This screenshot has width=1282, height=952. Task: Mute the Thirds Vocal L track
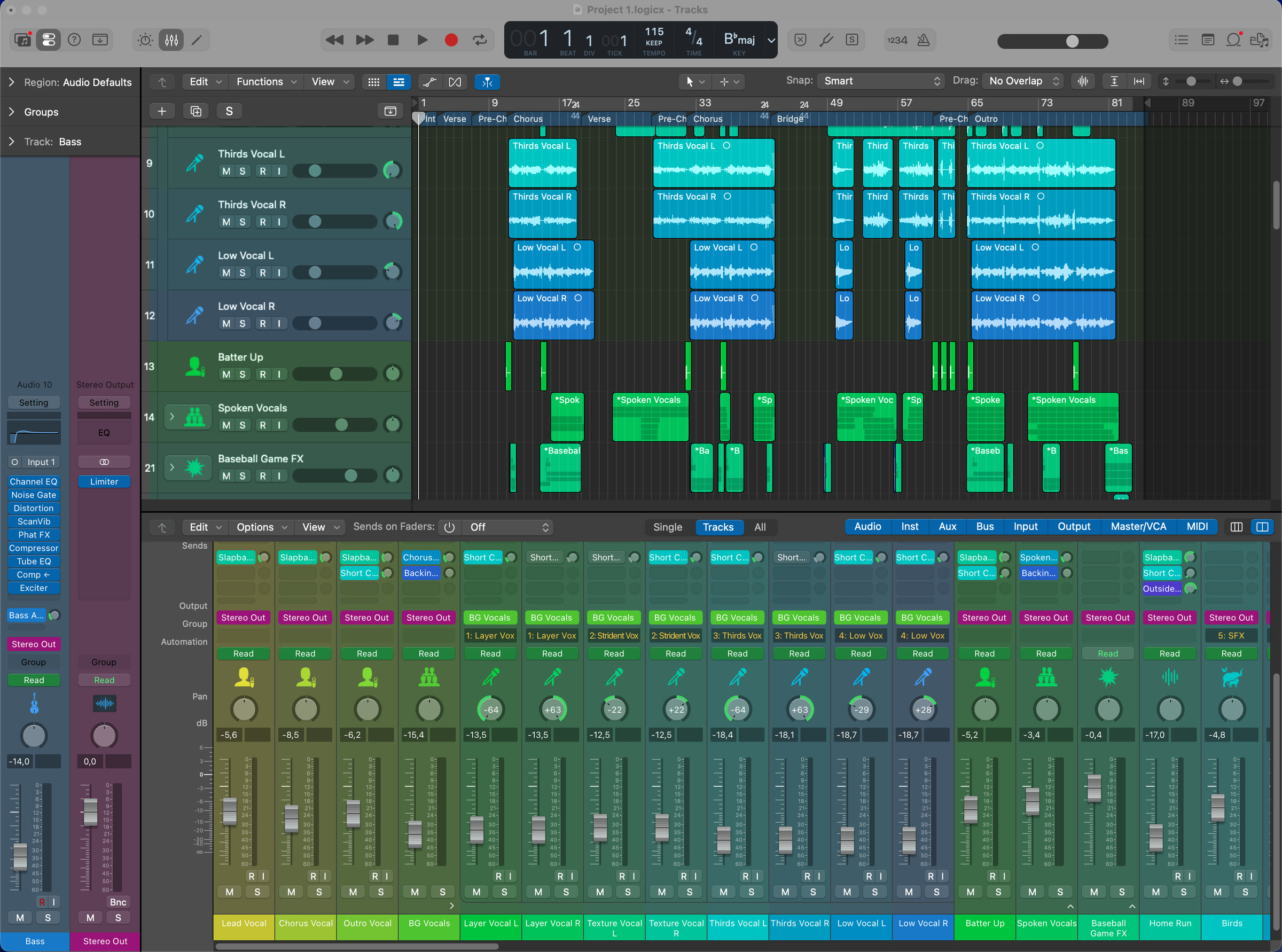[x=226, y=171]
